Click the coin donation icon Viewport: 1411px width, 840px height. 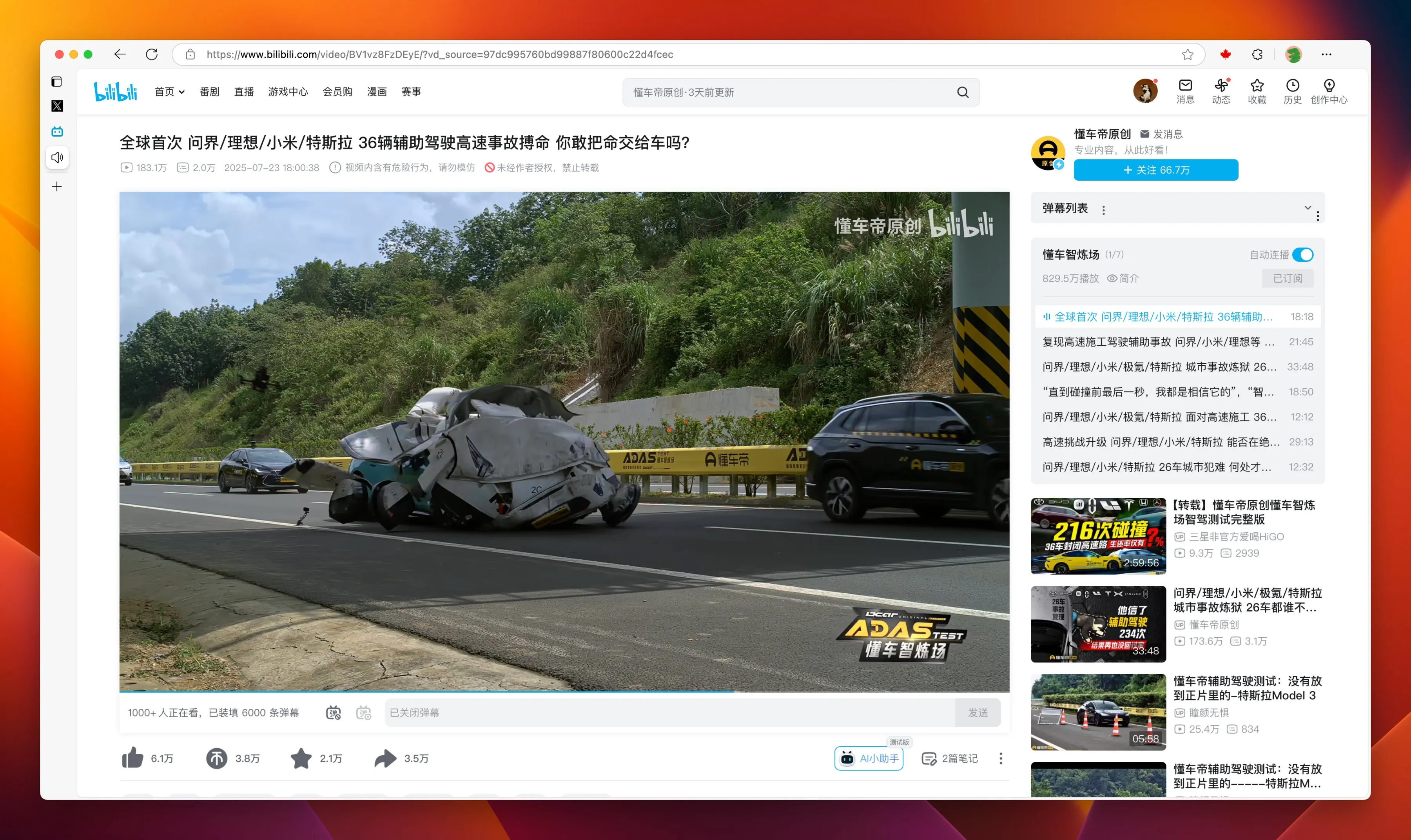pos(216,758)
